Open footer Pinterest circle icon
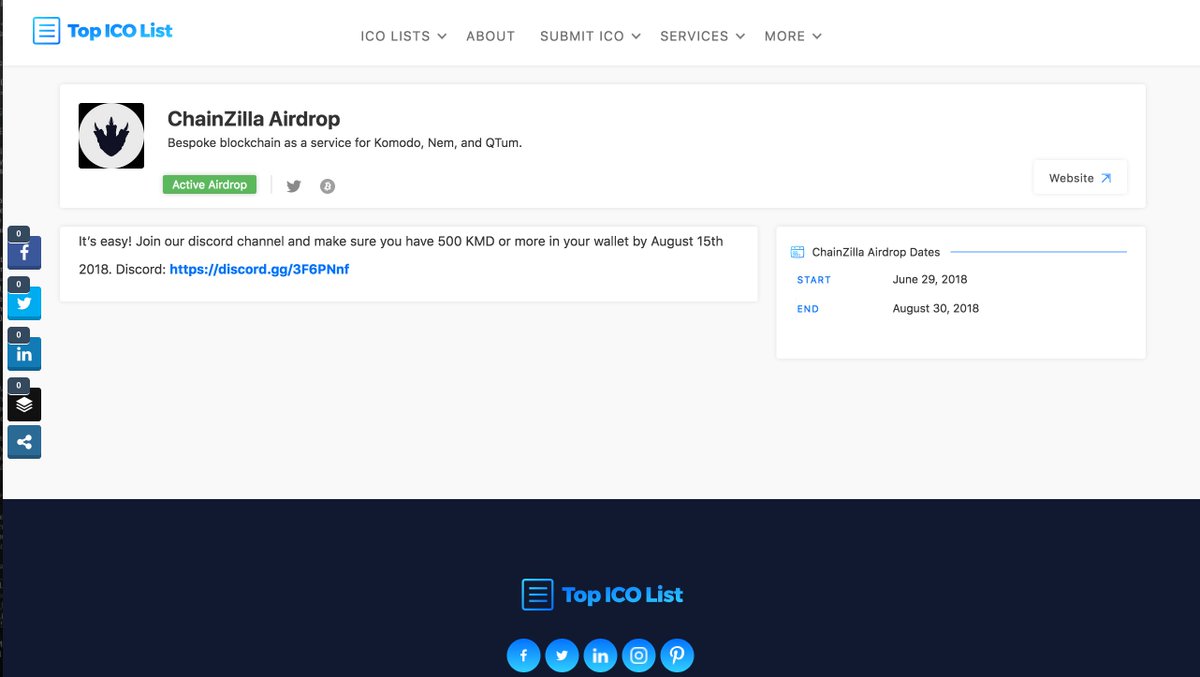 677,656
